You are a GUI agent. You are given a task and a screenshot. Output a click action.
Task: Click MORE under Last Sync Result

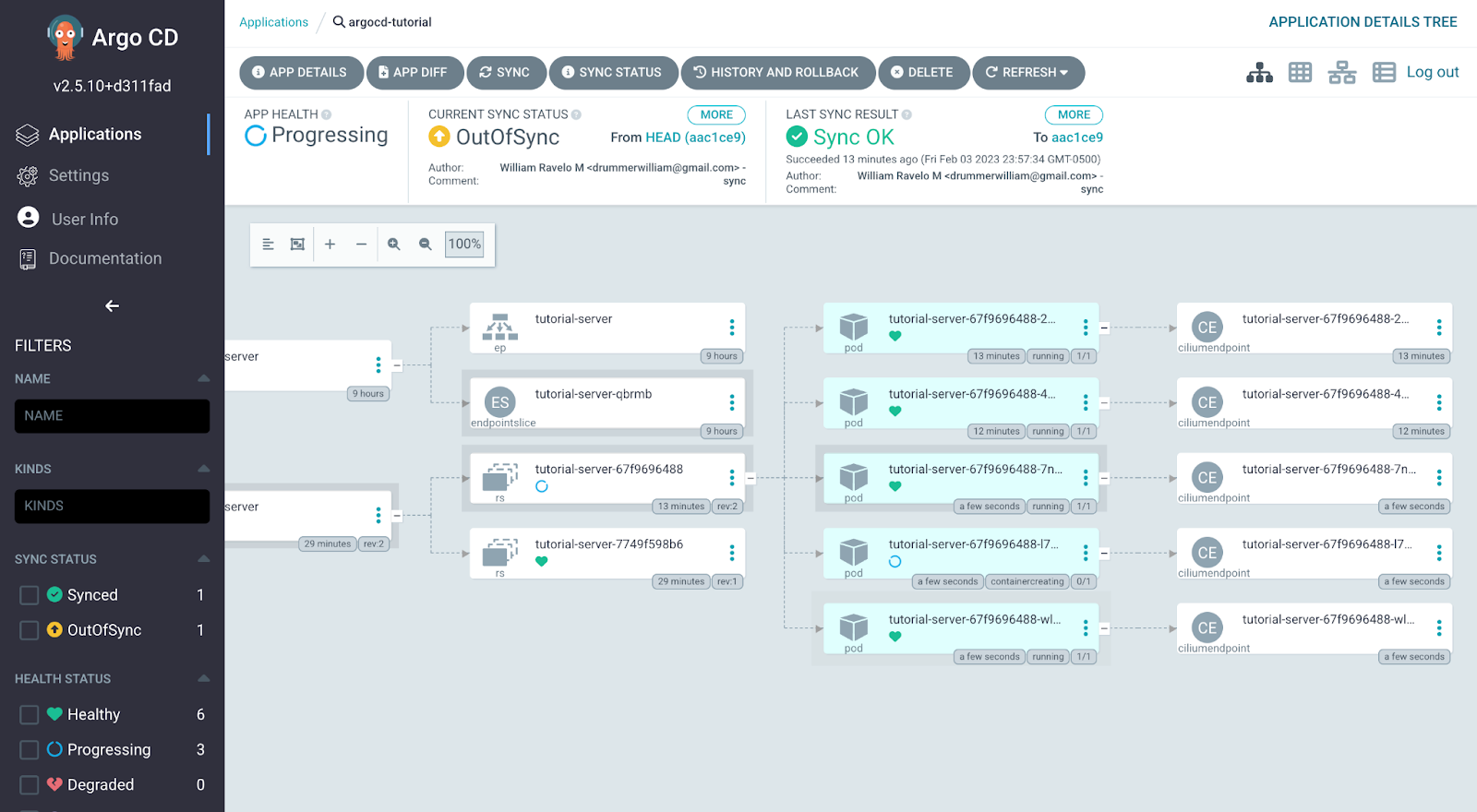[1074, 115]
